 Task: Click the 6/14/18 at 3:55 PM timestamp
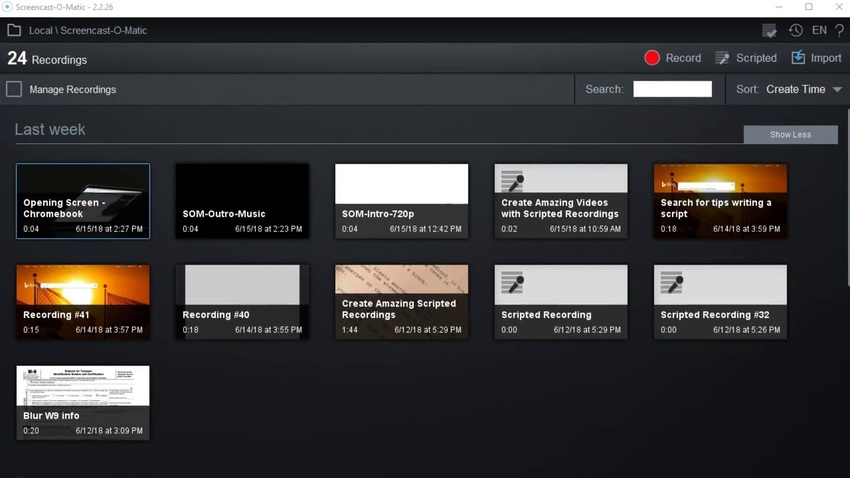coord(268,330)
